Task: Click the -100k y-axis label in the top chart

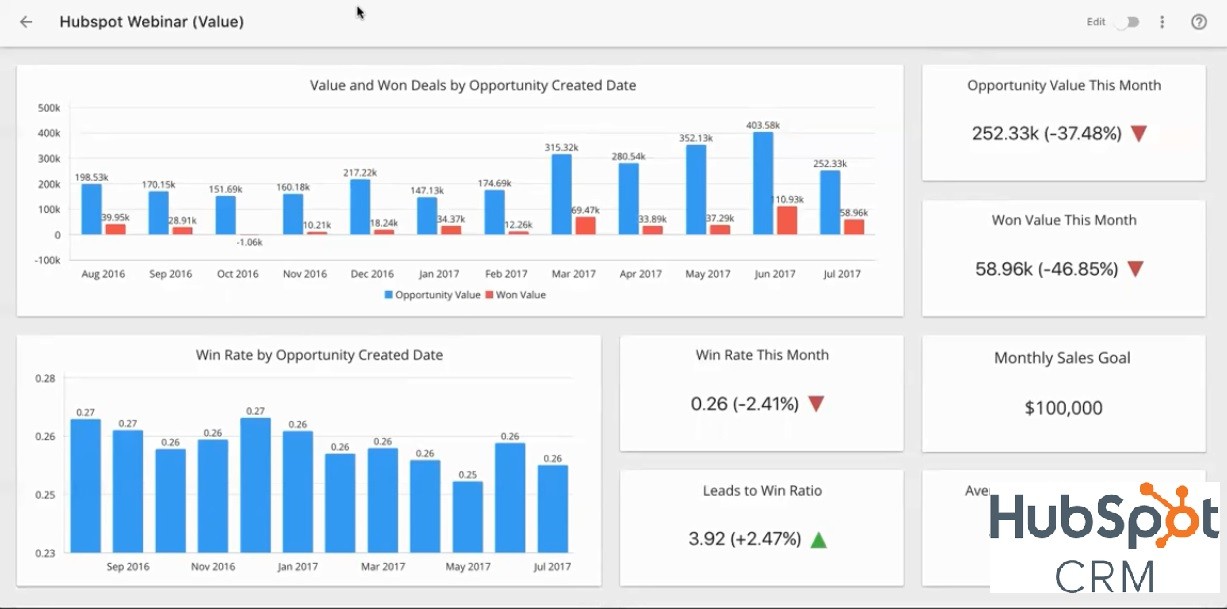Action: pyautogui.click(x=47, y=260)
